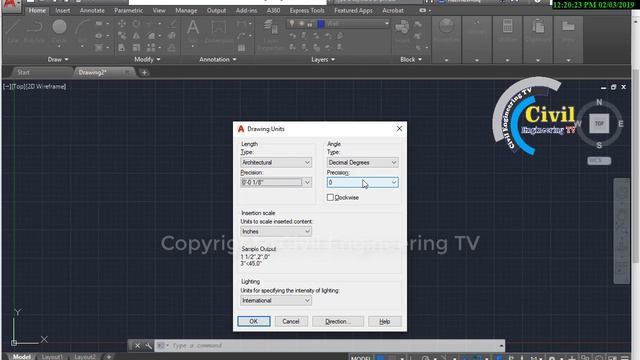Click the viewport label [-][Top][2D Wireframe]
Screen dimensions: 640x360
click(34, 87)
